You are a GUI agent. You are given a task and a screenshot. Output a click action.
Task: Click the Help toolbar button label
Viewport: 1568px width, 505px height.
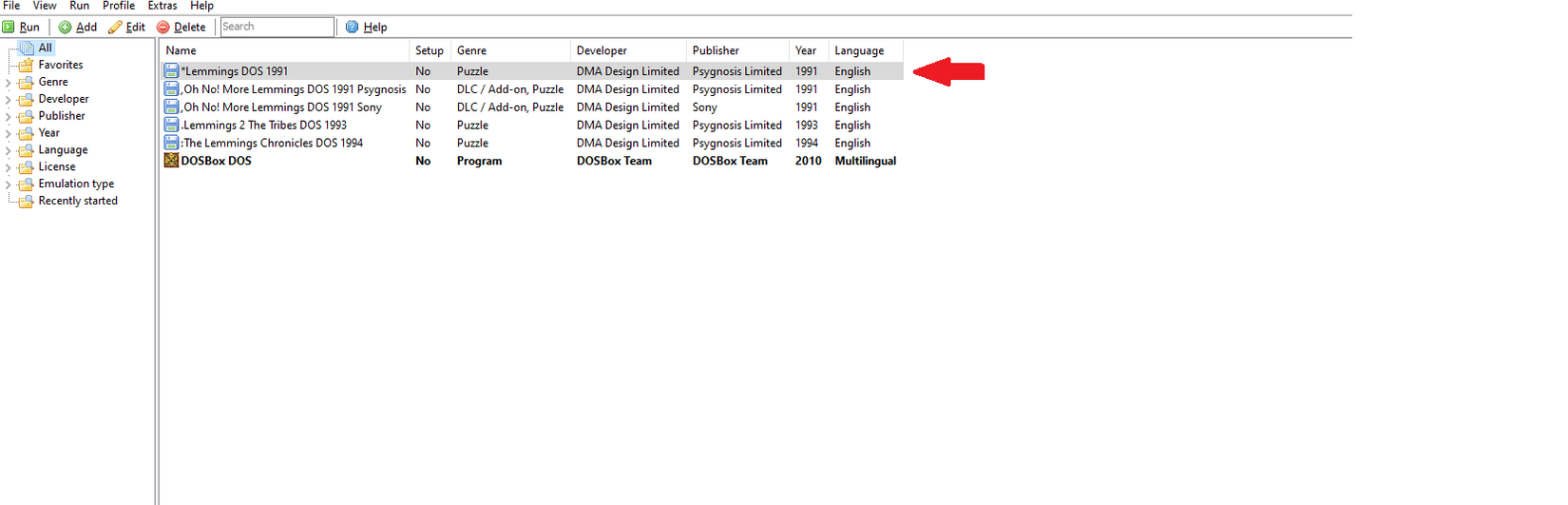[x=375, y=28]
